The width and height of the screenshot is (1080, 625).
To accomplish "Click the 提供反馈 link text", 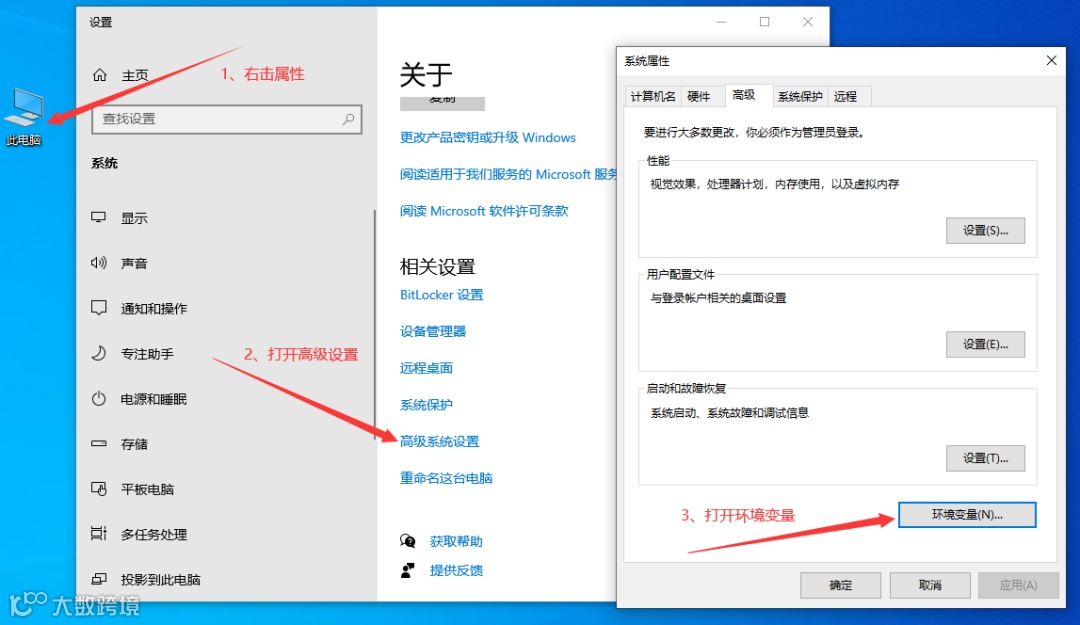I will (x=456, y=571).
